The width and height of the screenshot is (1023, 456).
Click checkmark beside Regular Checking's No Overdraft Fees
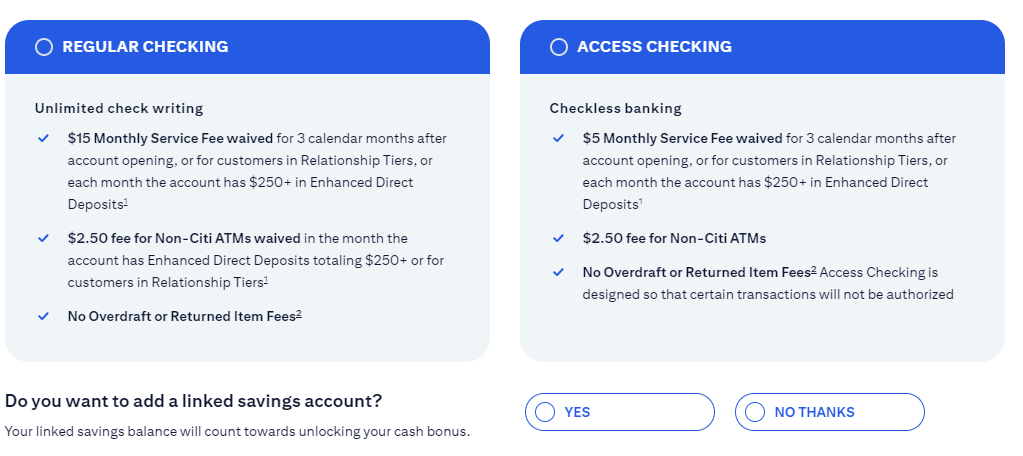pos(43,316)
